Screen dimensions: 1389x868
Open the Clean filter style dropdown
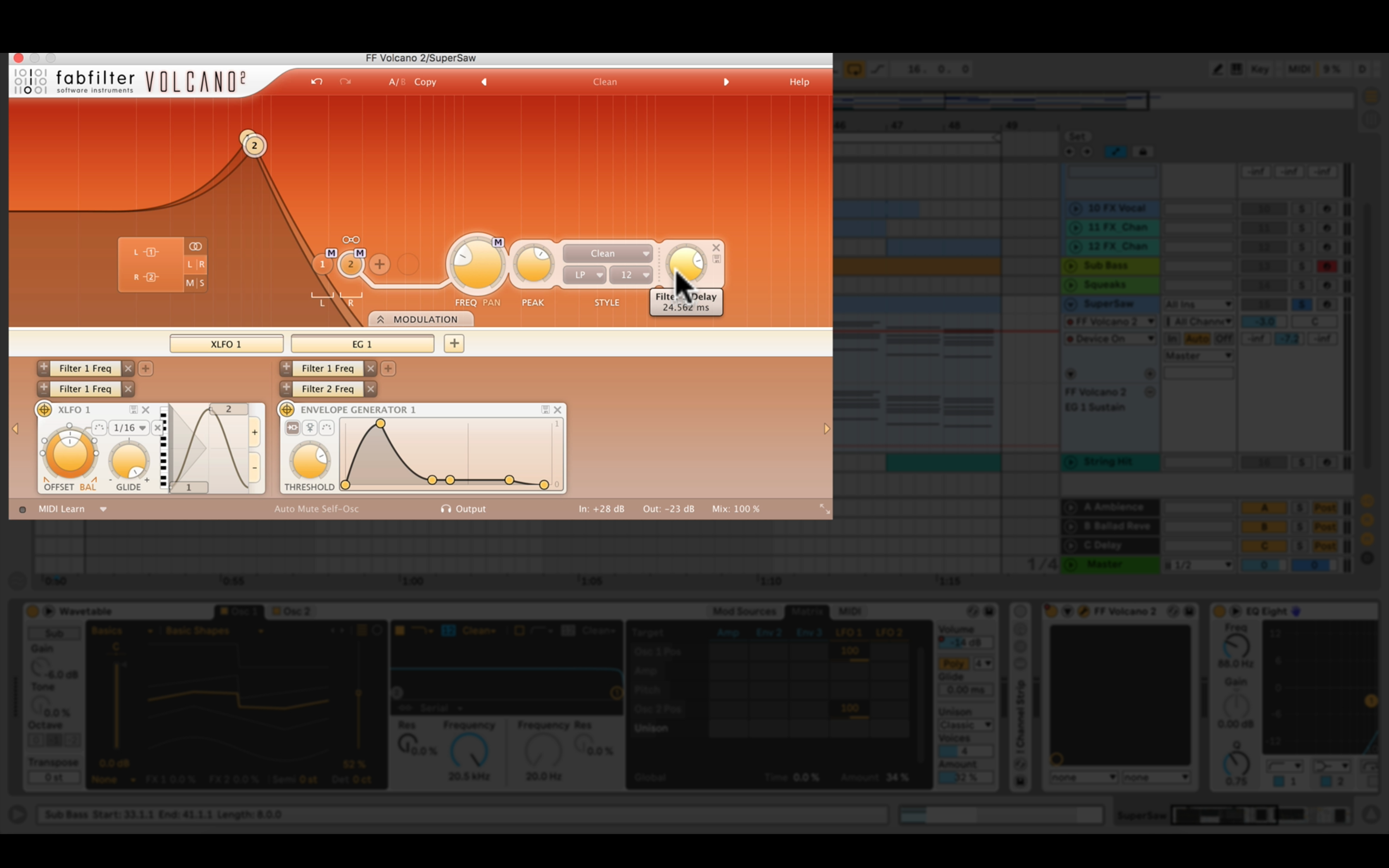coord(607,253)
